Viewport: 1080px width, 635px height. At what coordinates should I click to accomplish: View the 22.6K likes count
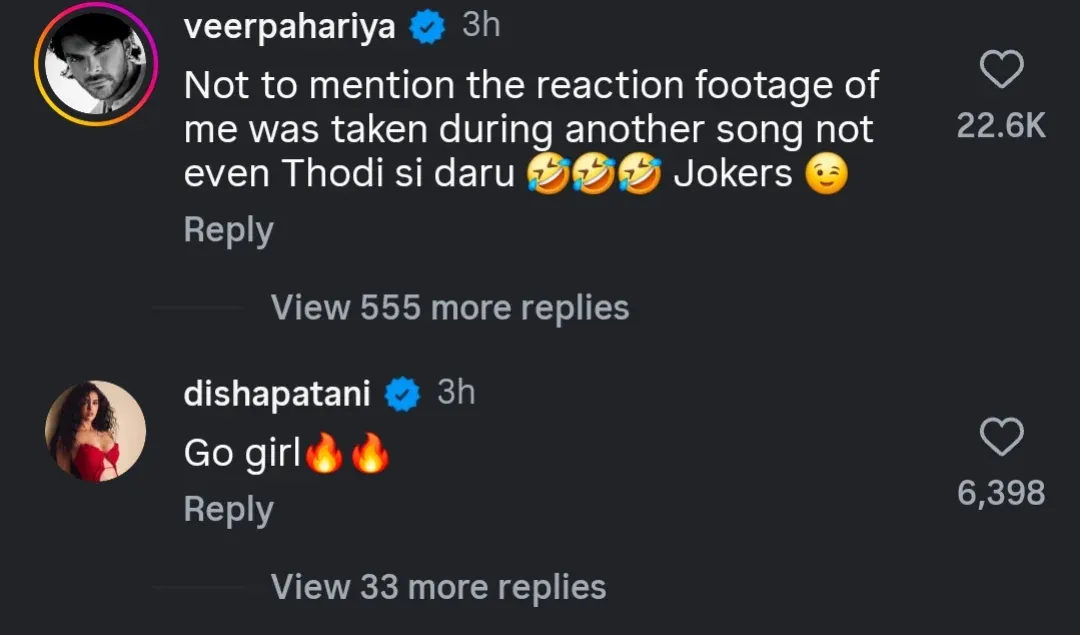point(1001,125)
